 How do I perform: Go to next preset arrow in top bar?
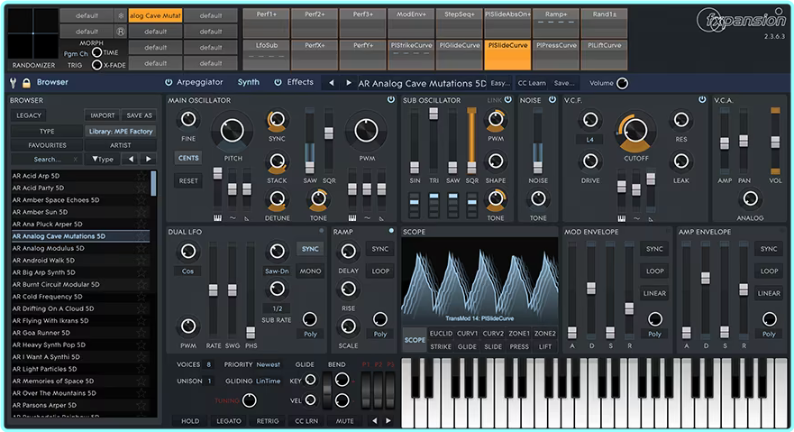click(x=348, y=83)
